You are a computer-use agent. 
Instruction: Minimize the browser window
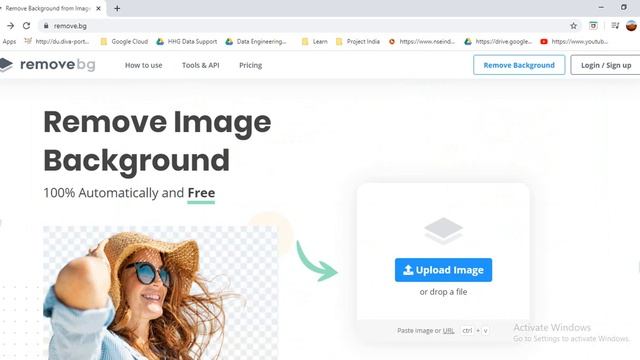(x=601, y=7)
